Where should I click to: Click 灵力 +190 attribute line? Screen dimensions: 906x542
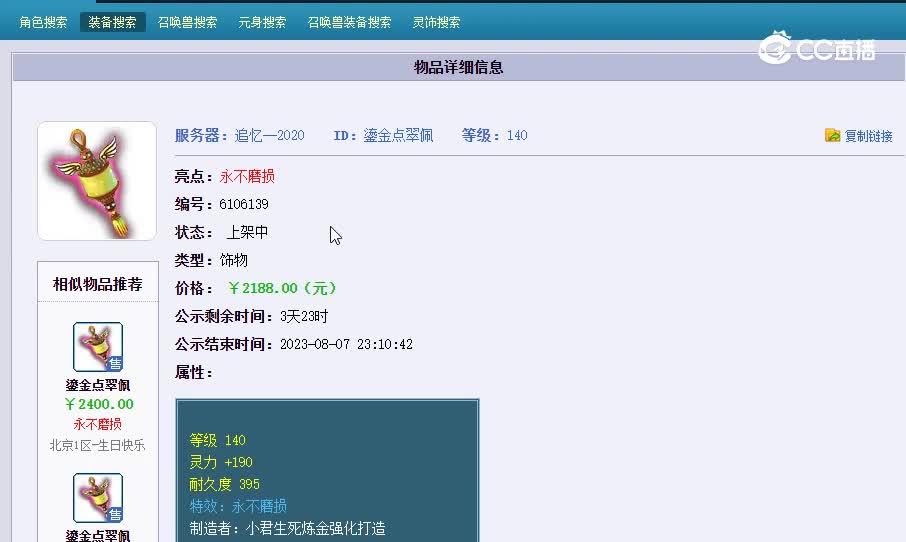coord(221,462)
